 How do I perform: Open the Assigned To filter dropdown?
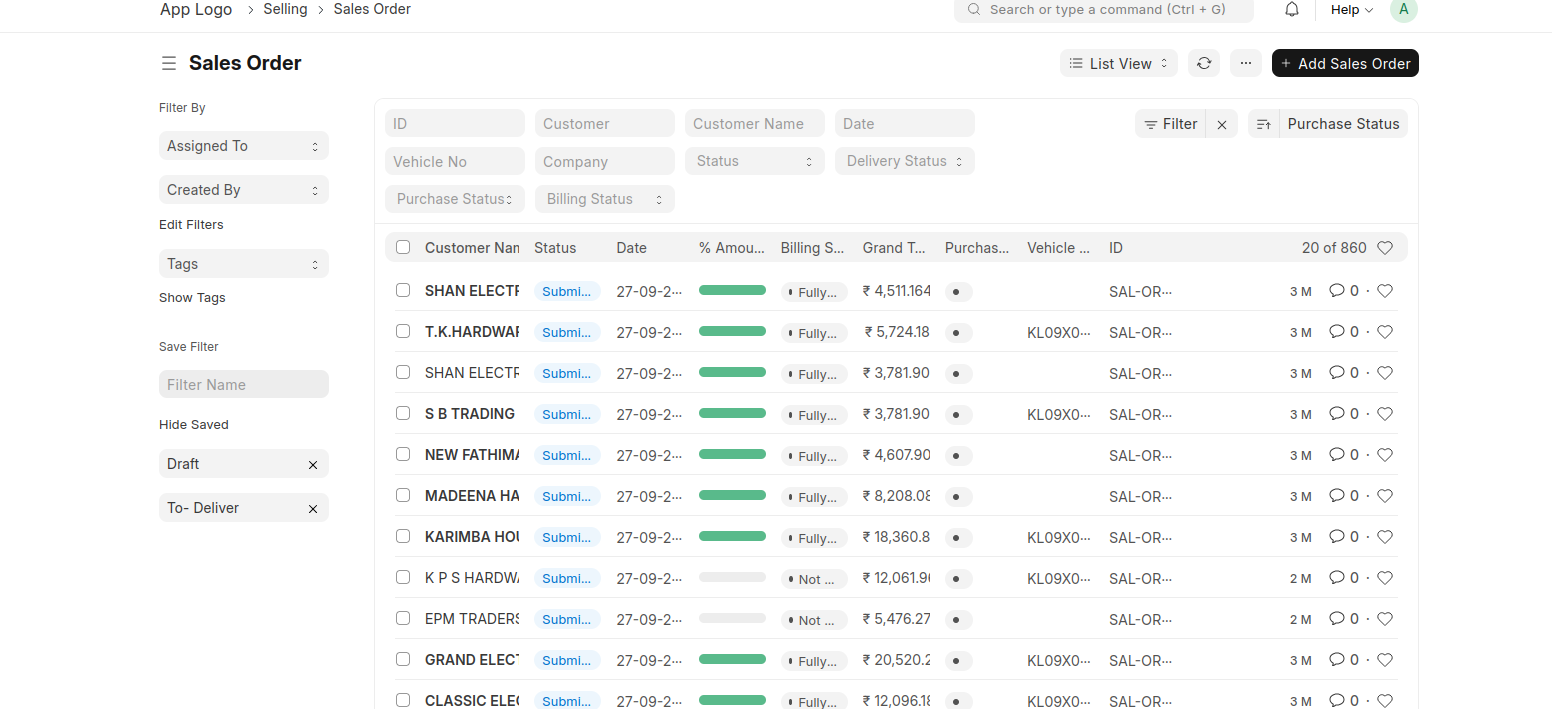244,146
